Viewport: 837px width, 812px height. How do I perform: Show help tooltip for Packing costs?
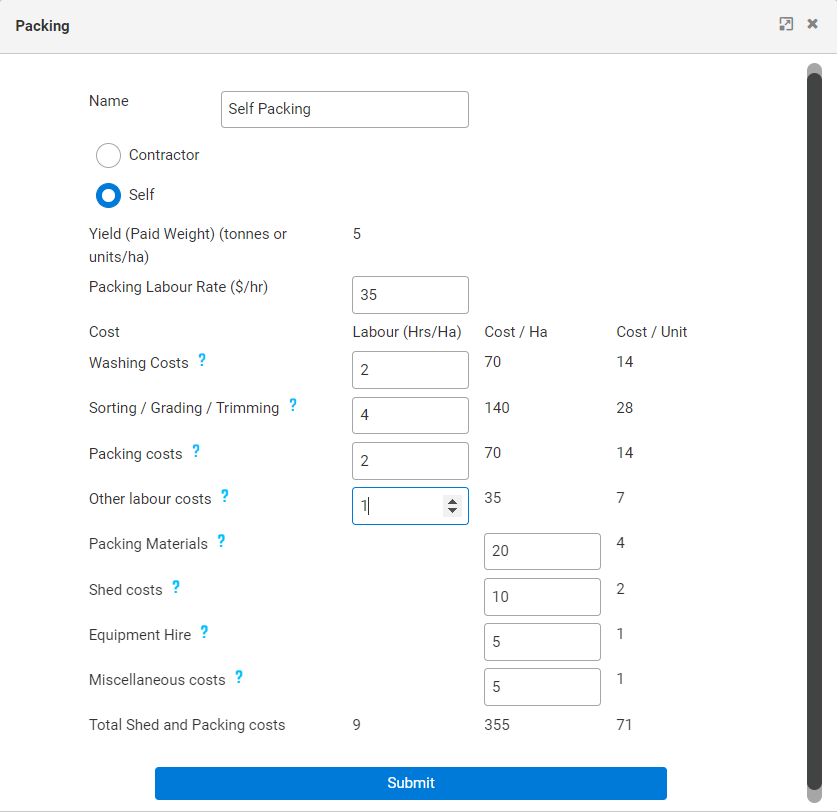(196, 451)
